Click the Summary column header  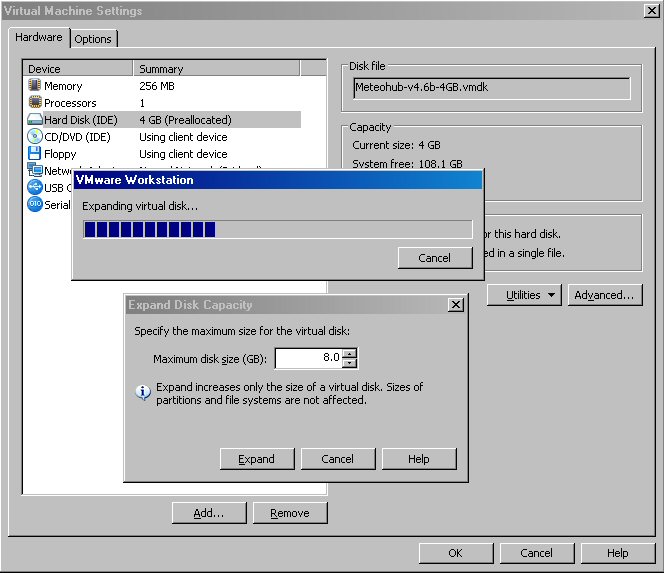point(216,69)
